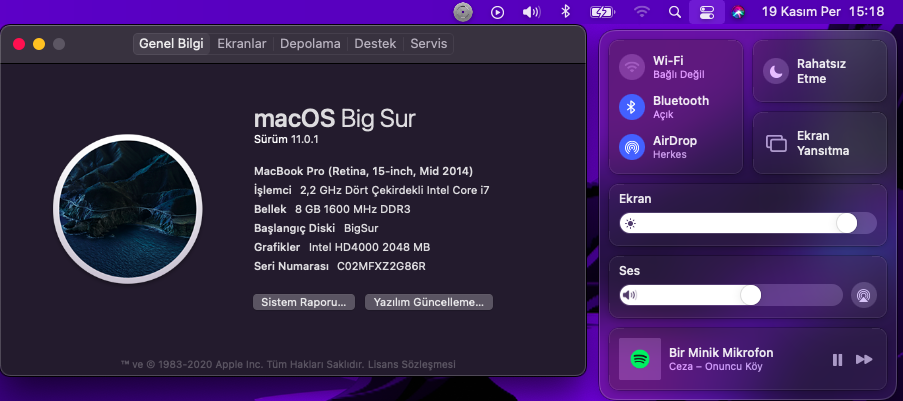Image resolution: width=903 pixels, height=401 pixels.
Task: Toggle Rahatsız Etme (Do Not Disturb)
Action: tap(777, 71)
